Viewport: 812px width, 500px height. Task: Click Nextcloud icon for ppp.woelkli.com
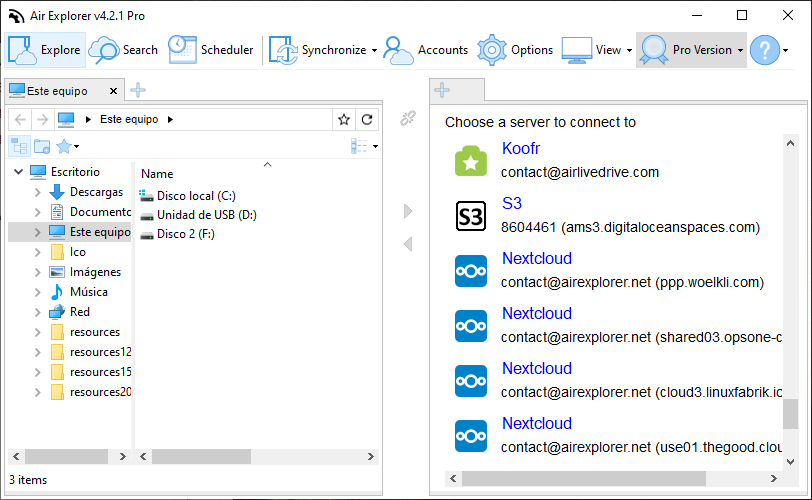471,271
